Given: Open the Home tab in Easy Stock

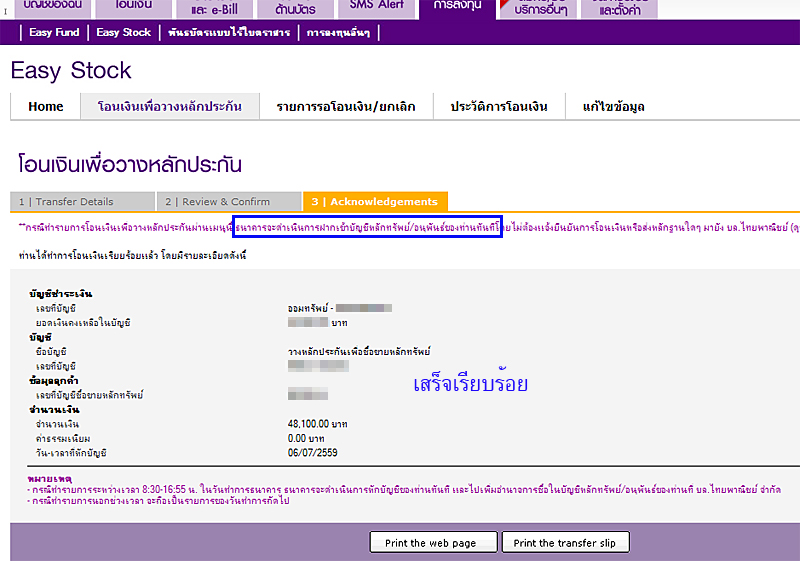Looking at the screenshot, I should [x=46, y=107].
